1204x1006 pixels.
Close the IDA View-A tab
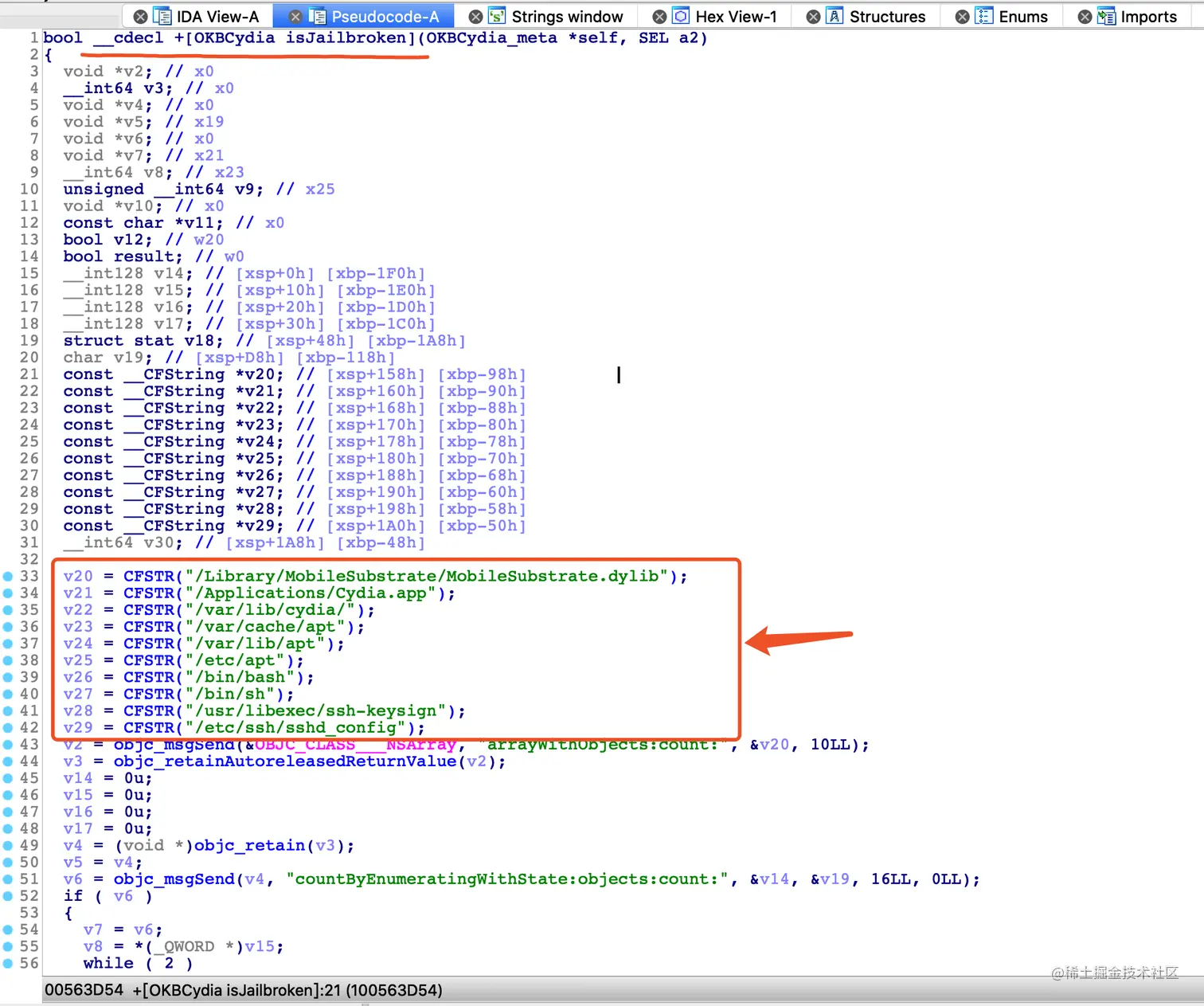(x=140, y=17)
